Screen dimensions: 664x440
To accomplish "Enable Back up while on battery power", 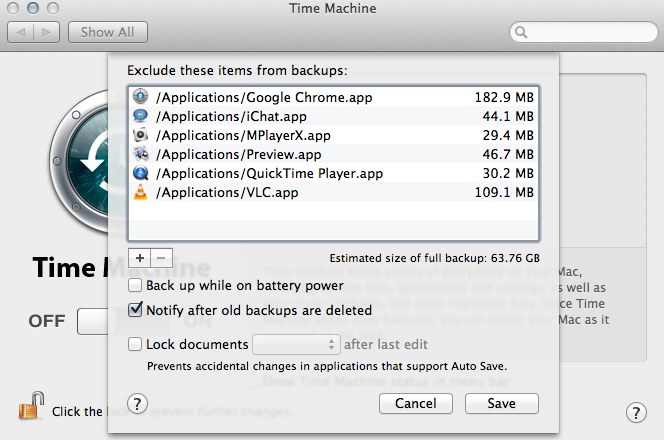I will pos(135,285).
